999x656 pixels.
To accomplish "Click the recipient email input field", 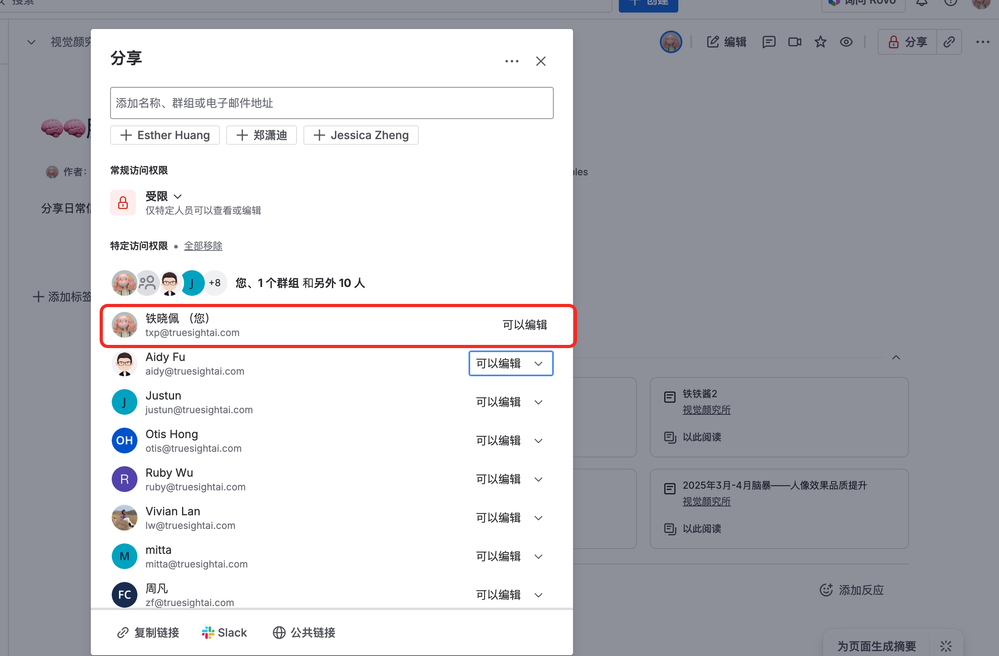I will coord(331,102).
